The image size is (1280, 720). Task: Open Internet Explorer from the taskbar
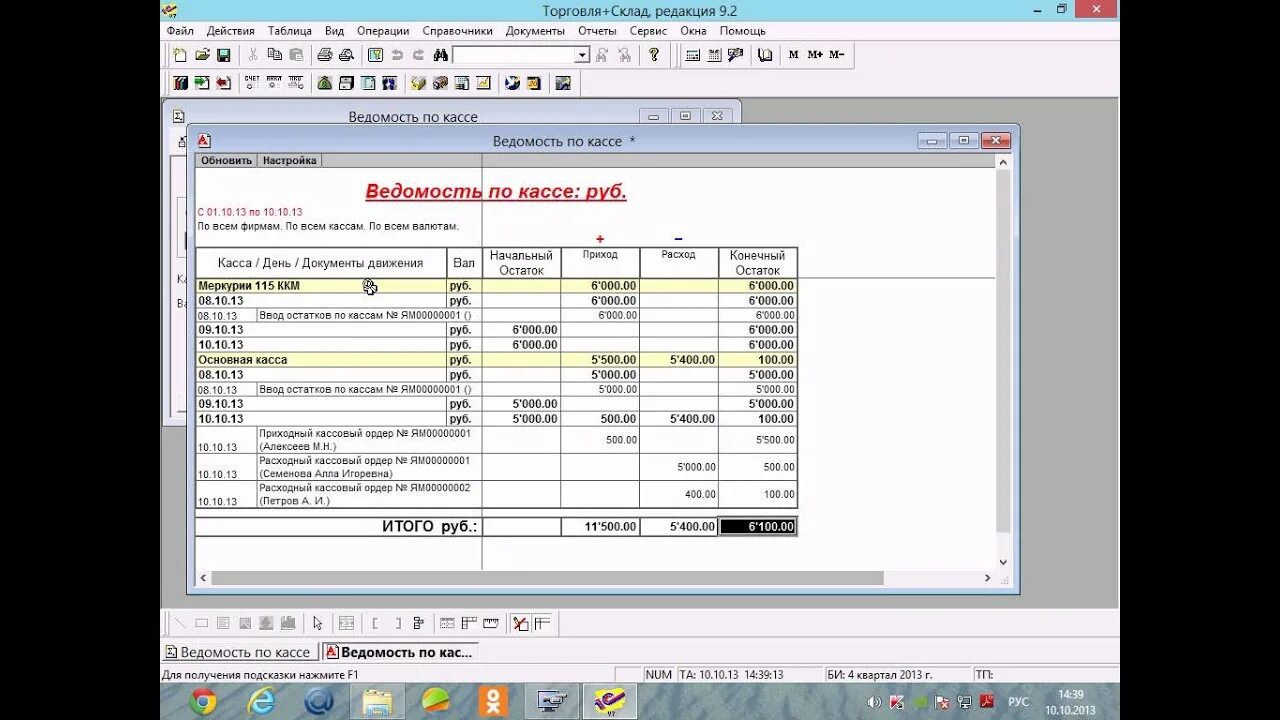click(261, 701)
